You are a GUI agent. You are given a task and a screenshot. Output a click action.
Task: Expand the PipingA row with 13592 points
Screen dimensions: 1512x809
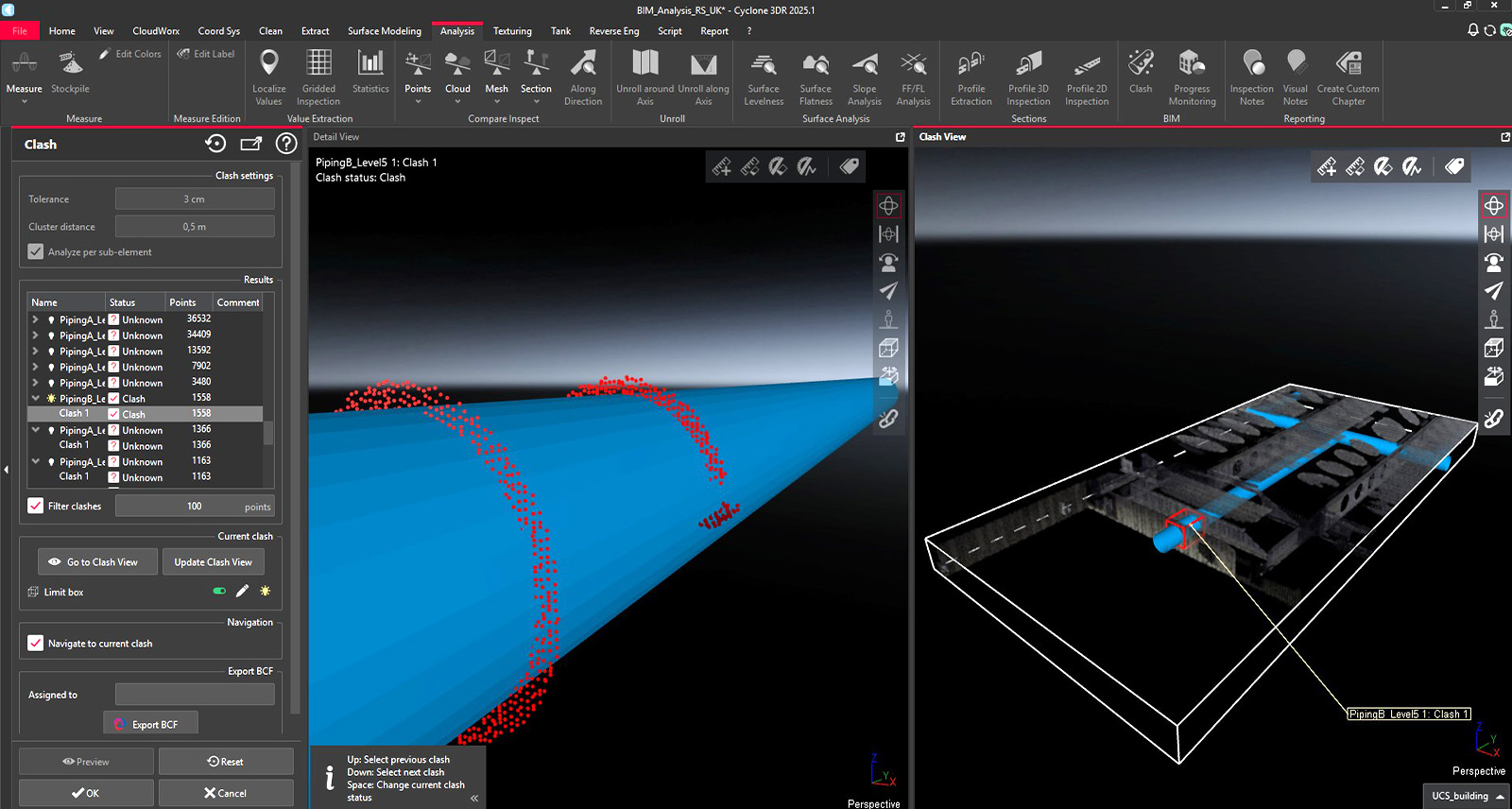(36, 351)
